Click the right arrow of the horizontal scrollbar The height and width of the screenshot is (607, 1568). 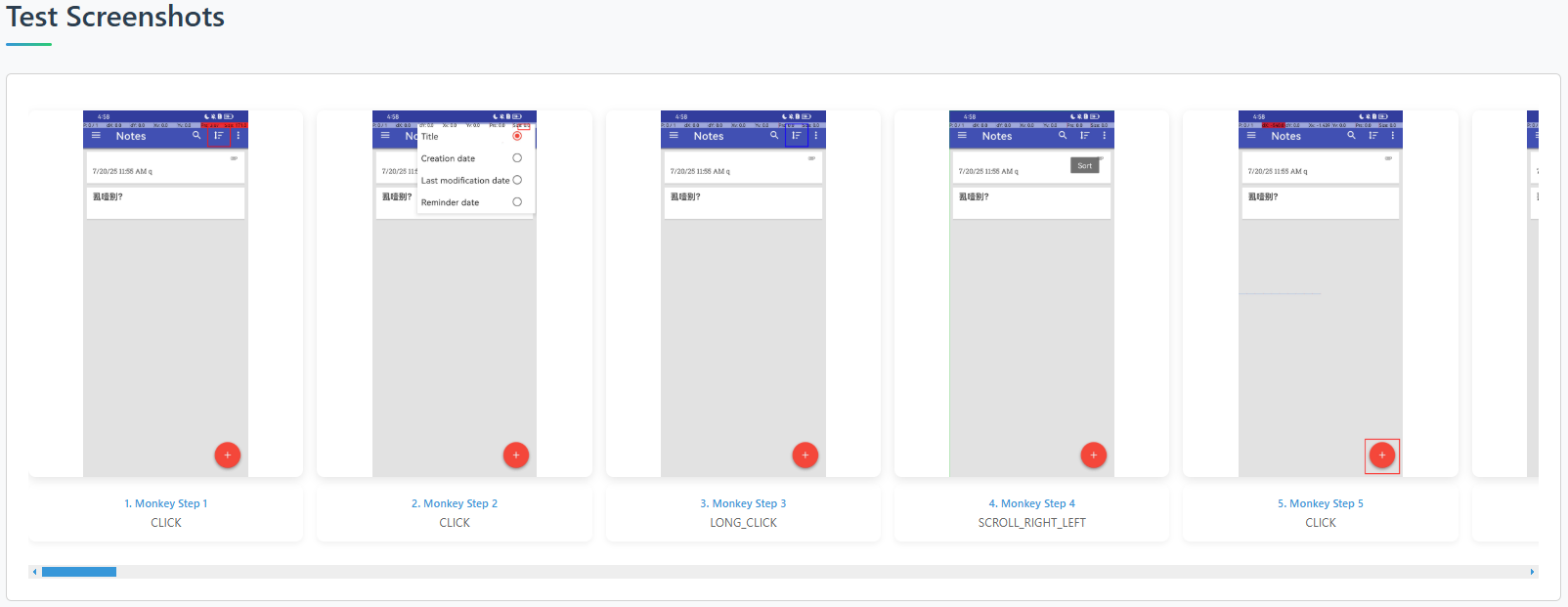click(1532, 572)
